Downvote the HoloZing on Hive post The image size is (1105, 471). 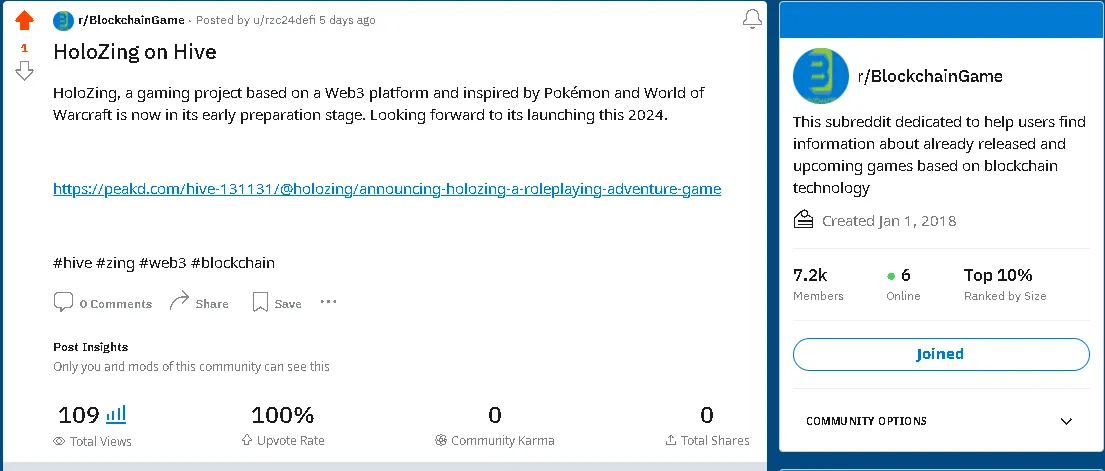tap(24, 71)
